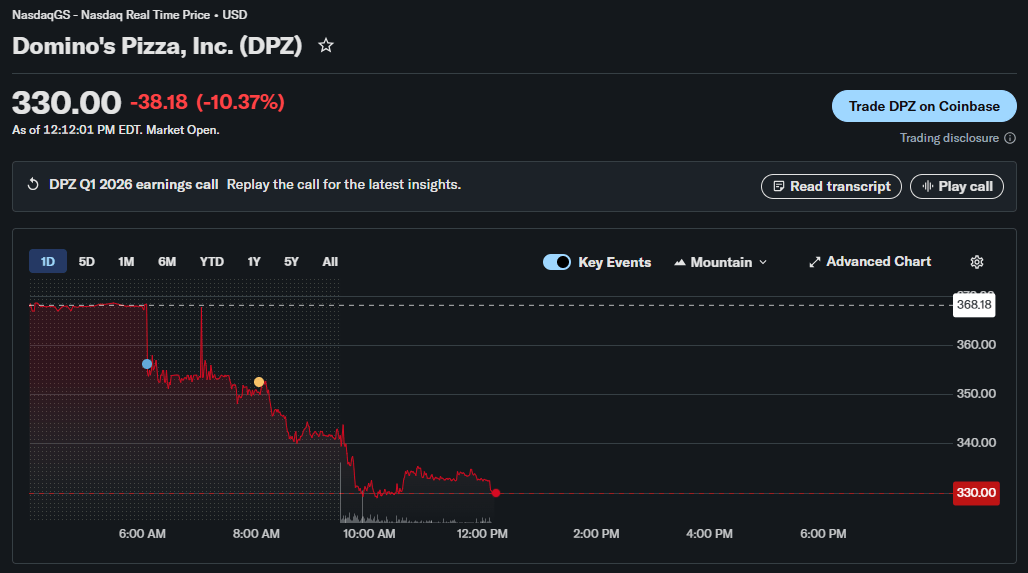
Task: Switch to the 1M time range
Action: point(126,262)
